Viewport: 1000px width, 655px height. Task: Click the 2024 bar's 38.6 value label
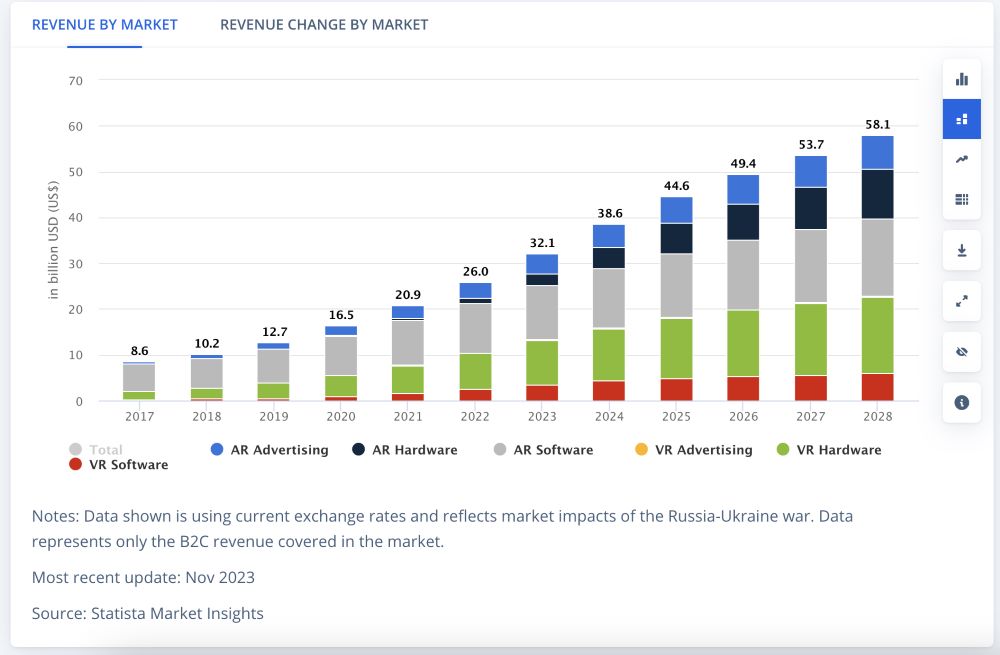click(x=608, y=214)
